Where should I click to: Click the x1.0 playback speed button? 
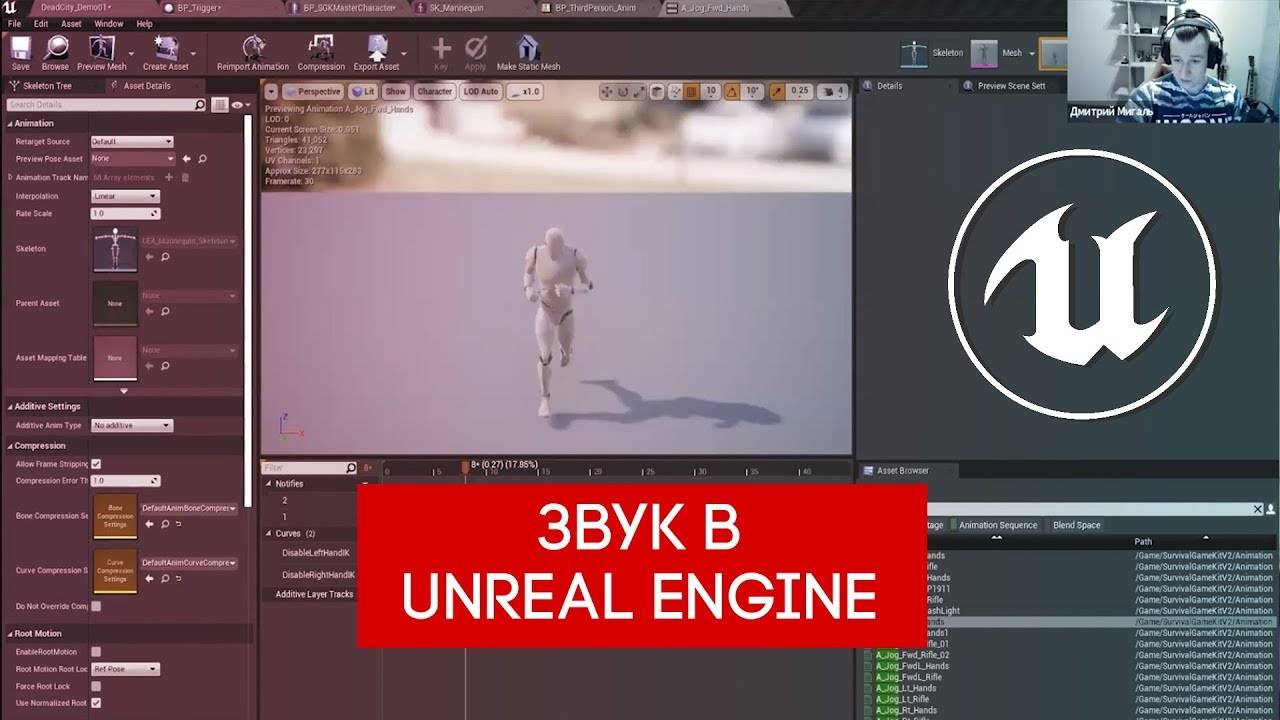point(525,91)
